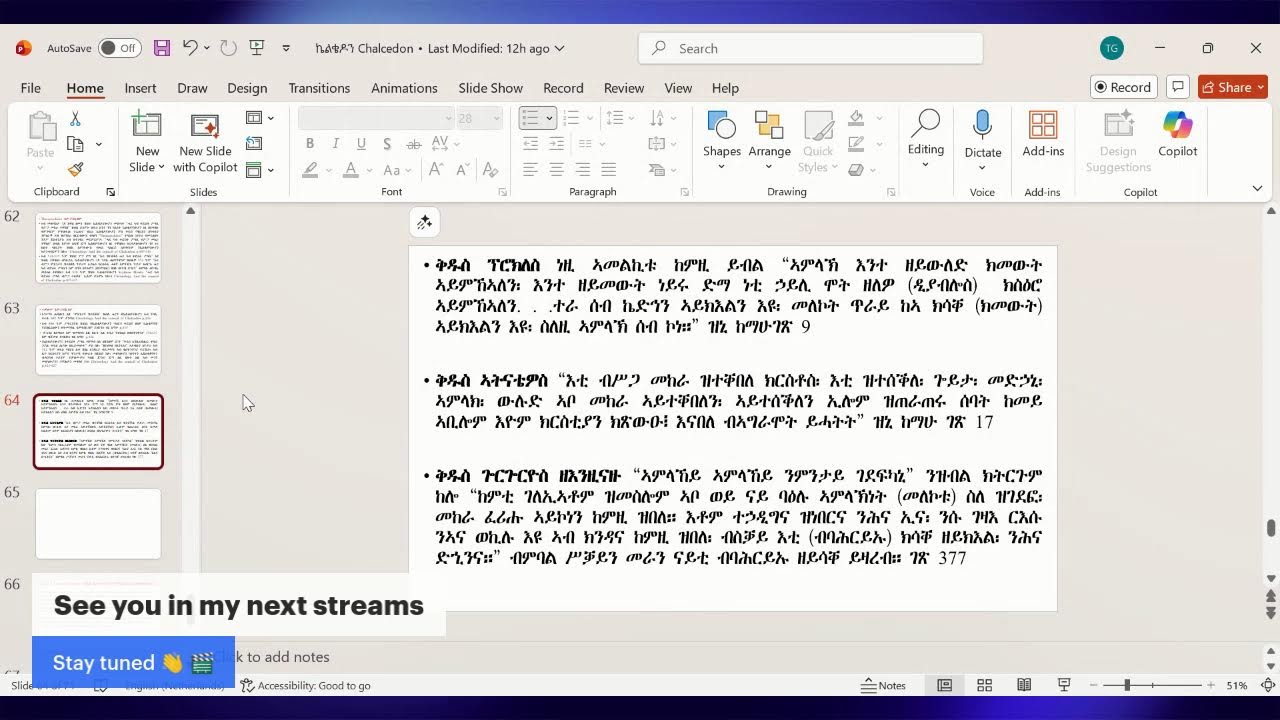Toggle the Notes pane in status bar
This screenshot has width=1280, height=720.
coord(883,685)
